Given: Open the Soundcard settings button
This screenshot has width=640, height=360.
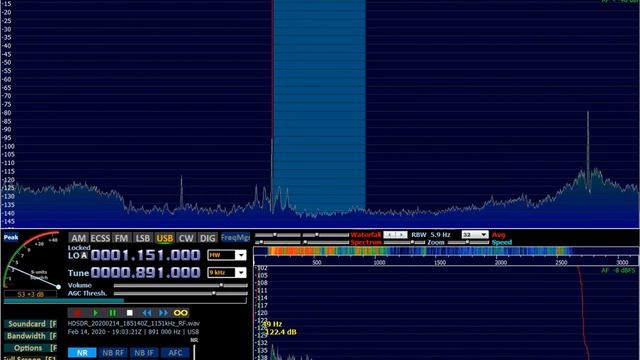Looking at the screenshot, I should (x=30, y=324).
